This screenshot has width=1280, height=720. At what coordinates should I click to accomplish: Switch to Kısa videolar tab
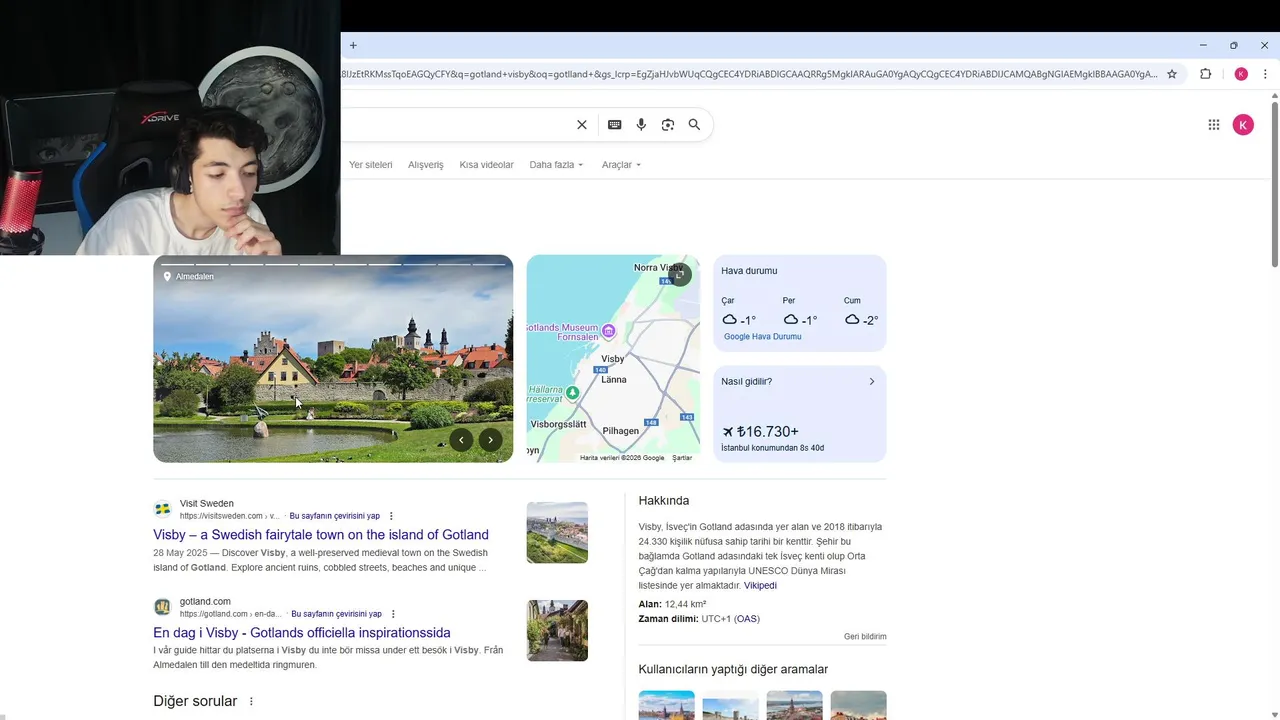486,165
